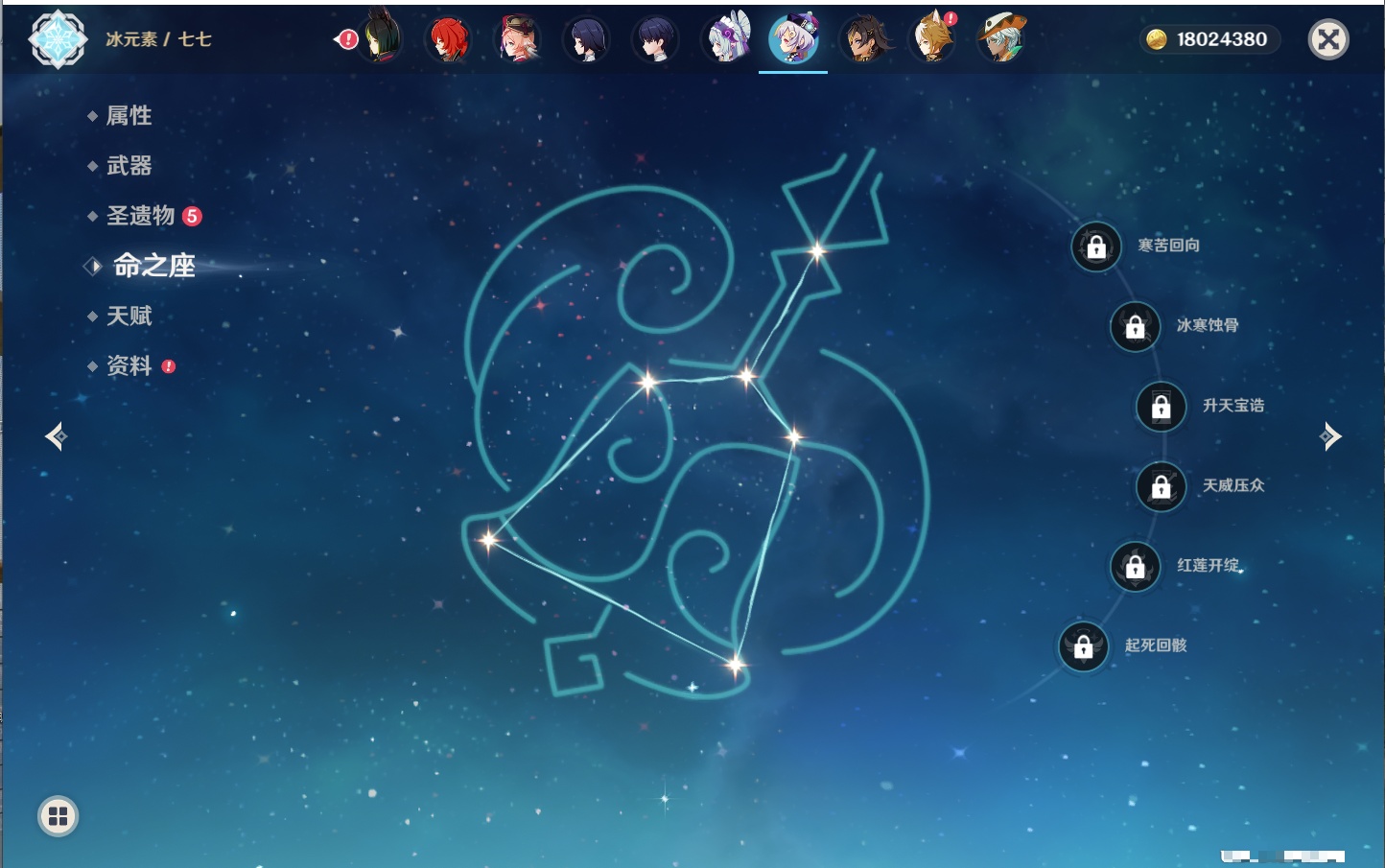Open the 天赋 talents page
Viewport: 1385px width, 868px height.
(x=129, y=316)
